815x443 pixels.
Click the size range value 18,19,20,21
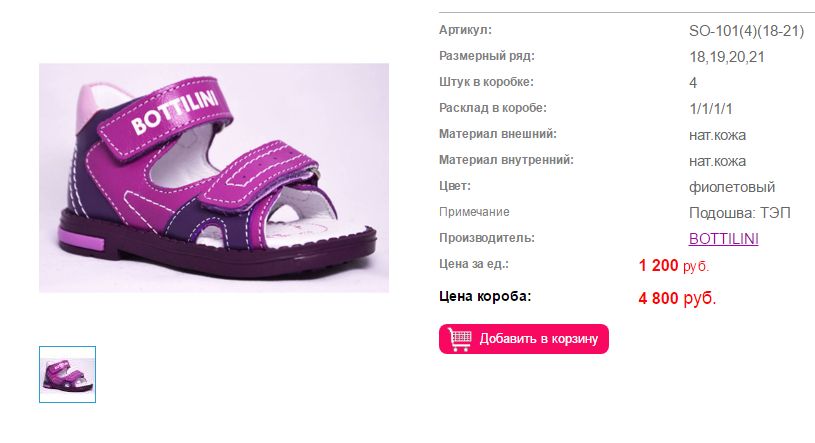pos(727,57)
